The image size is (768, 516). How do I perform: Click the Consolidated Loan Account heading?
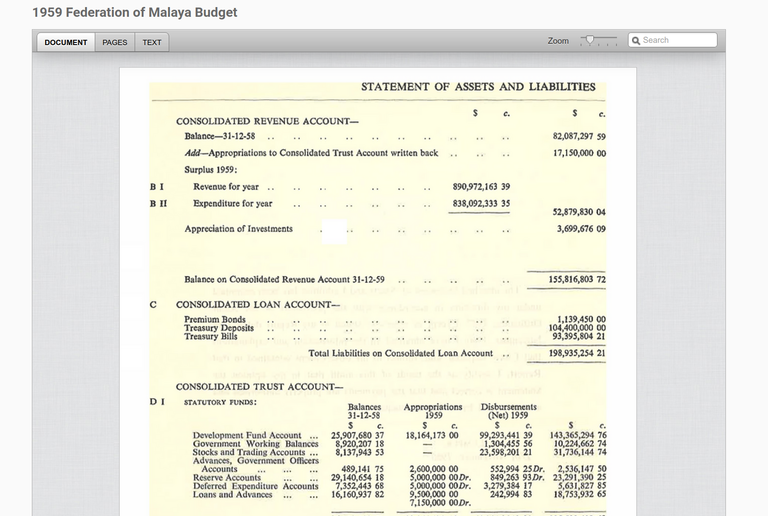coord(258,304)
